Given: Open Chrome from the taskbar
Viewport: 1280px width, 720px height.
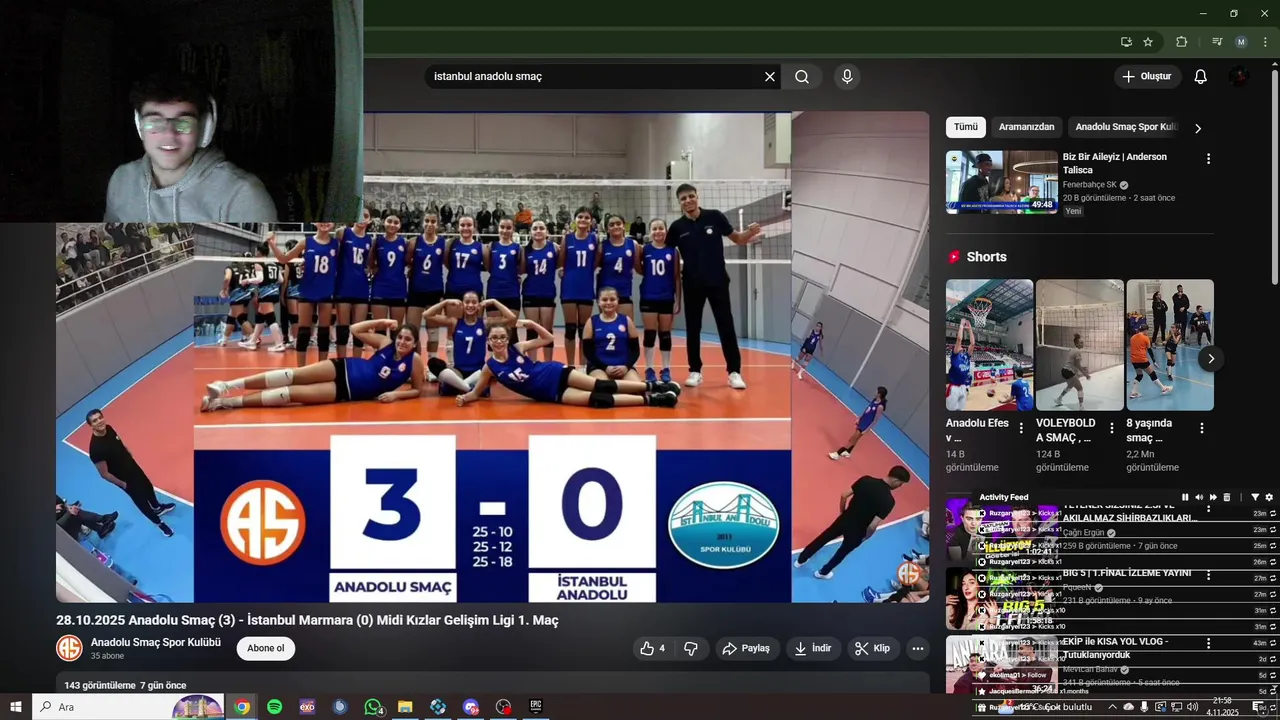Looking at the screenshot, I should pos(242,707).
